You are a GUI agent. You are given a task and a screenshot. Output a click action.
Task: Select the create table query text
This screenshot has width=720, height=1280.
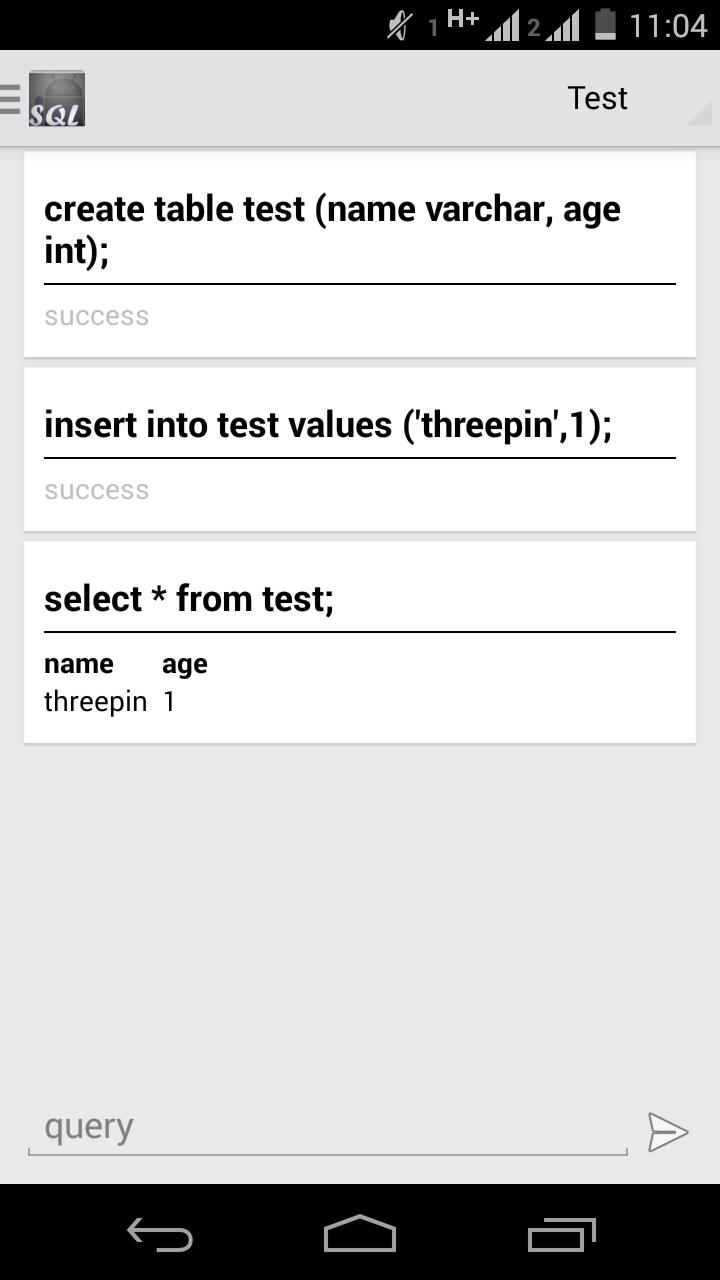pos(330,229)
